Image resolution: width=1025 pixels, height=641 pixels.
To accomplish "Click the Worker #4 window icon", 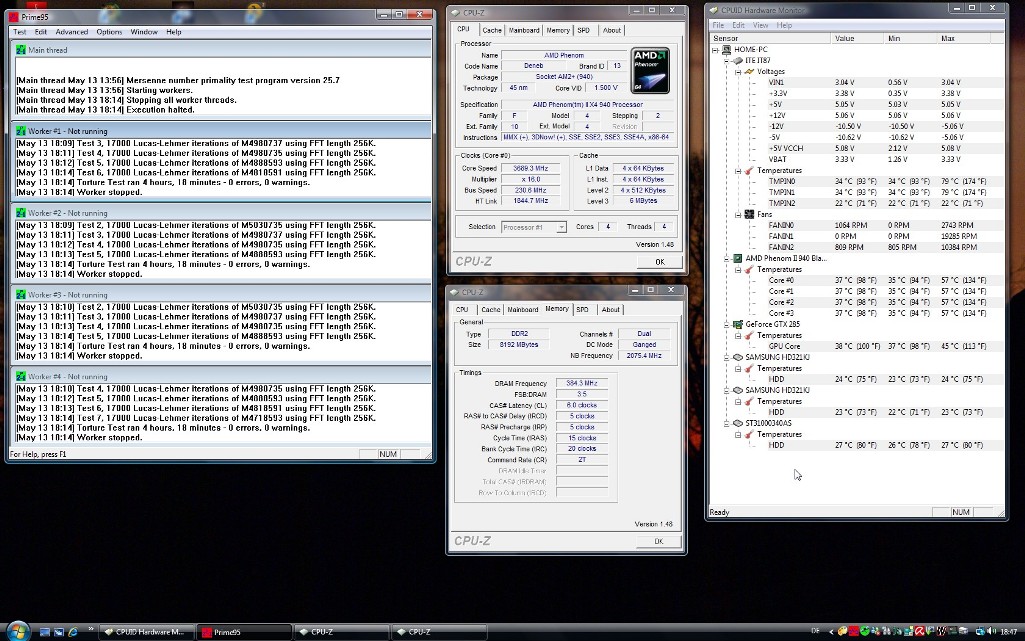I will pos(21,376).
